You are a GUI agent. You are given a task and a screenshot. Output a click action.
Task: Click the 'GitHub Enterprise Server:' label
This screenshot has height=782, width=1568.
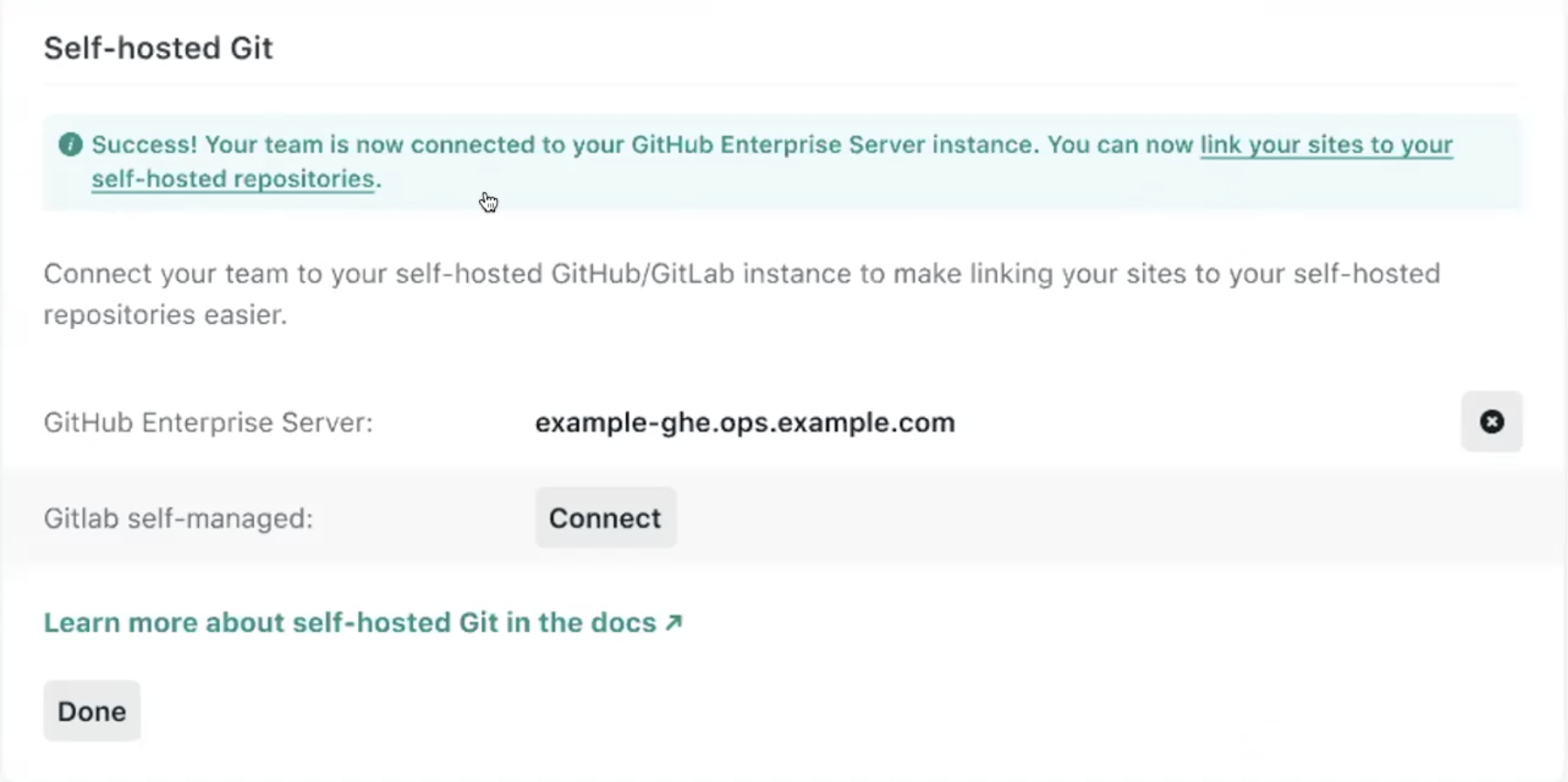pyautogui.click(x=207, y=422)
